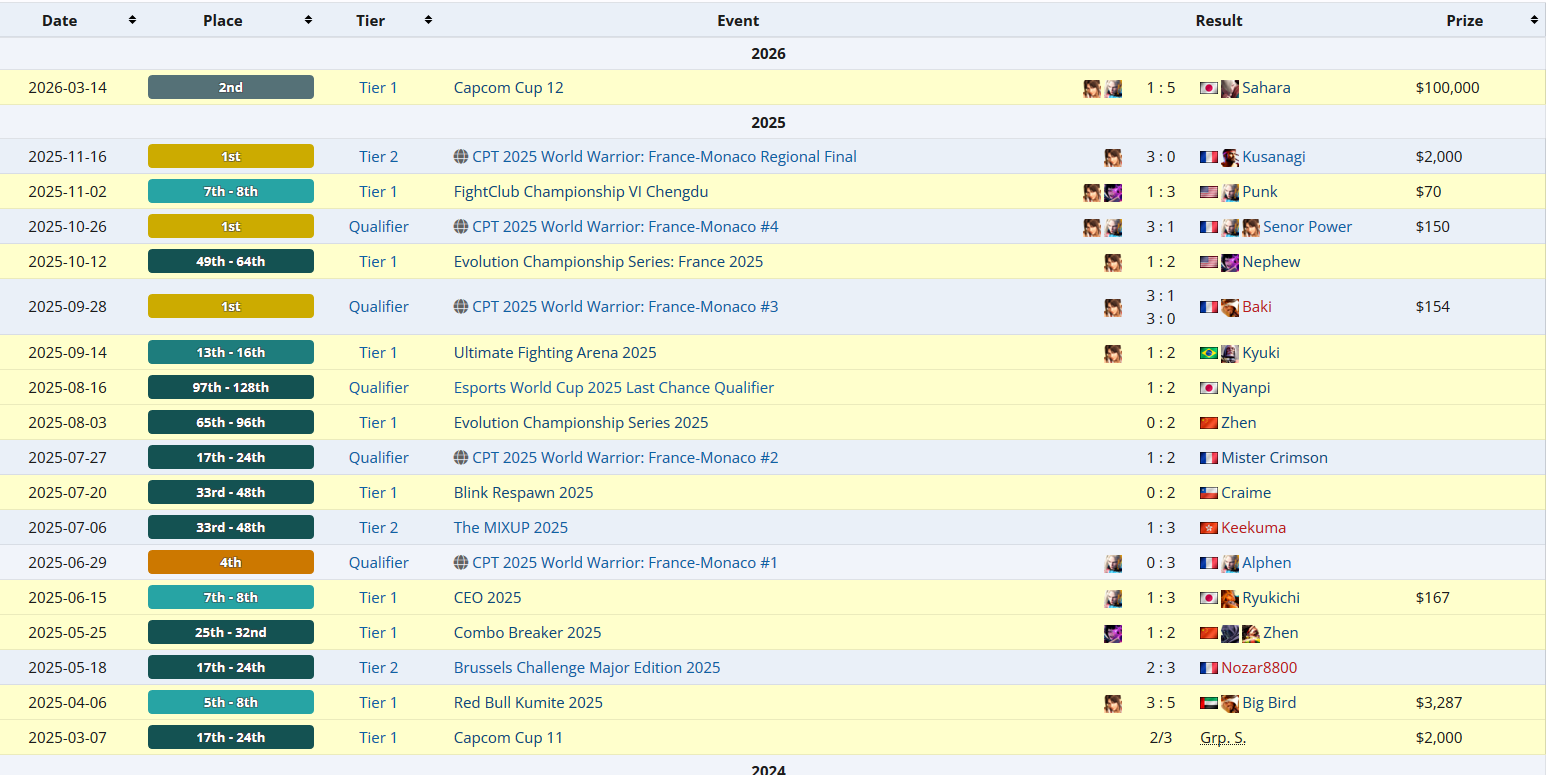Click the character icon beside Punk's name
Image resolution: width=1546 pixels, height=775 pixels.
1230,192
